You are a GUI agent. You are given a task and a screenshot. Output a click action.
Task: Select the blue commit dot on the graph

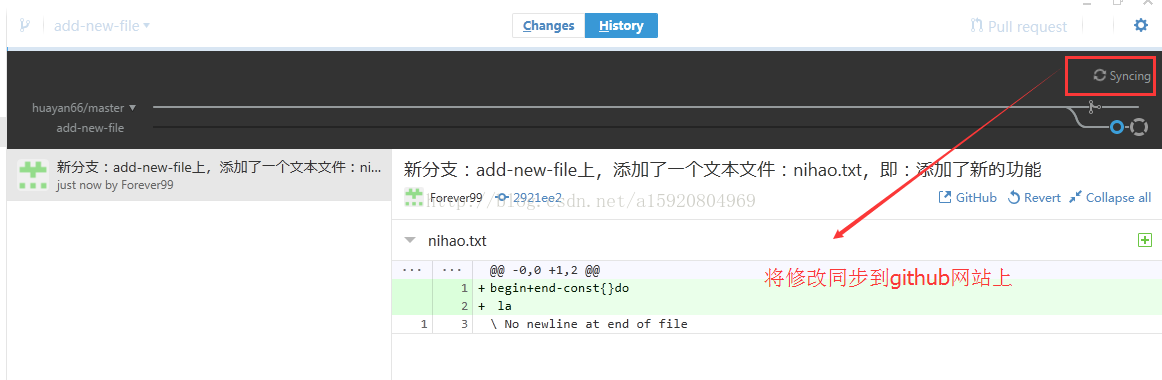click(x=1117, y=127)
